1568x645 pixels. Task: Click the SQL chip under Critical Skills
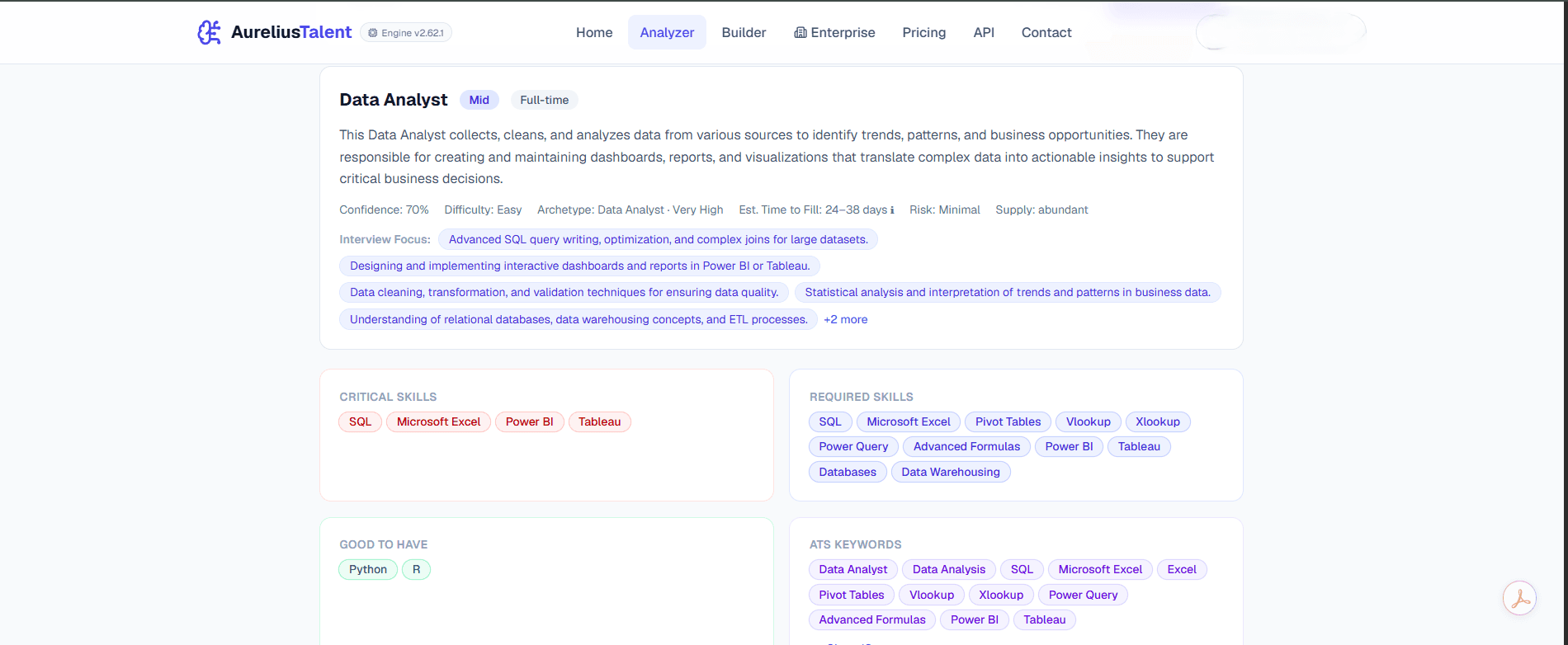[360, 421]
